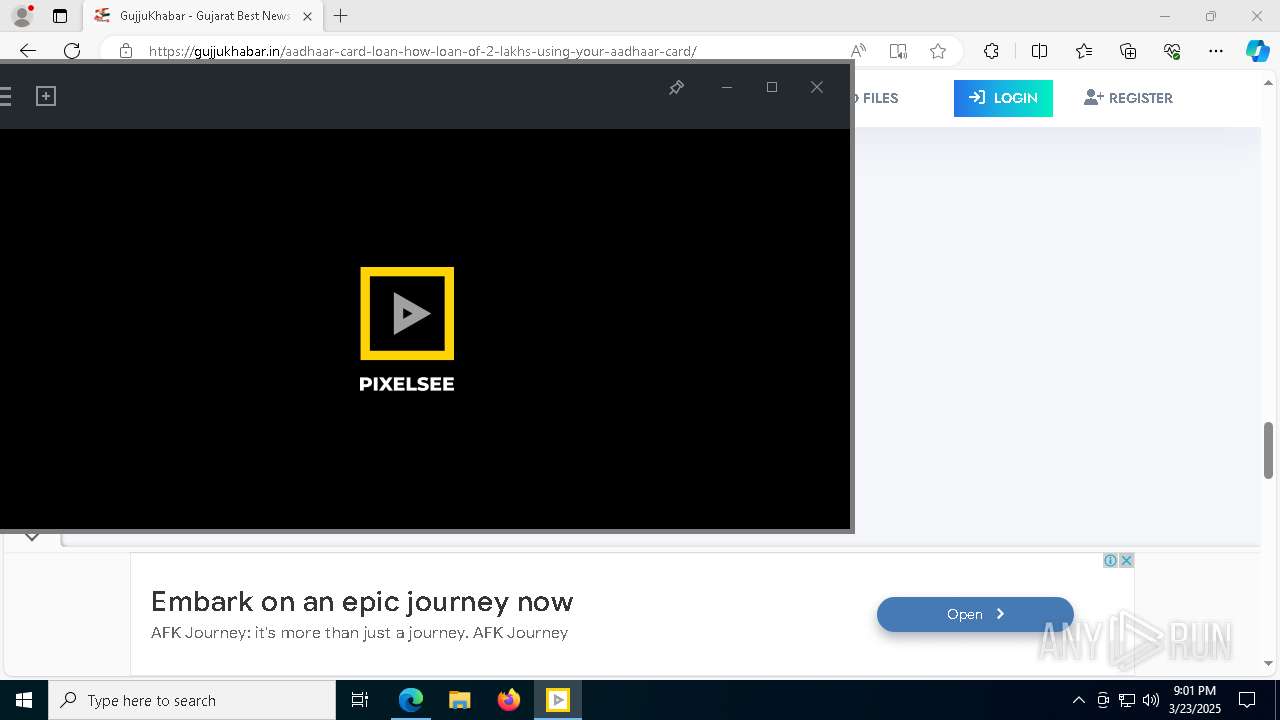1280x720 pixels.
Task: Open Edge Collections
Action: pyautogui.click(x=1128, y=51)
